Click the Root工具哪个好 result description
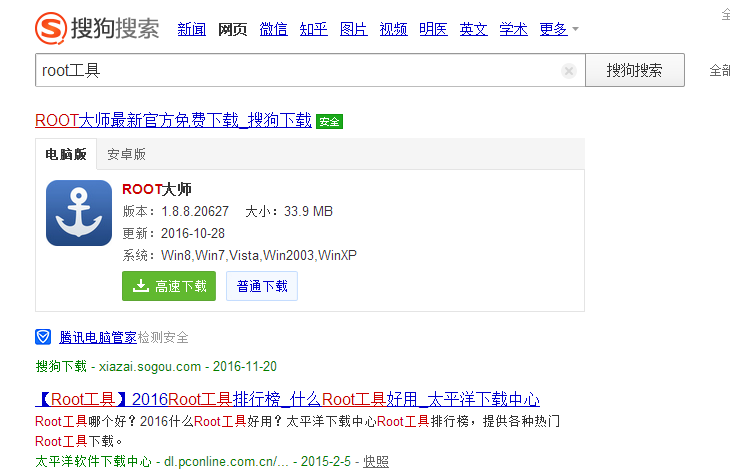730x473 pixels. coord(297,431)
